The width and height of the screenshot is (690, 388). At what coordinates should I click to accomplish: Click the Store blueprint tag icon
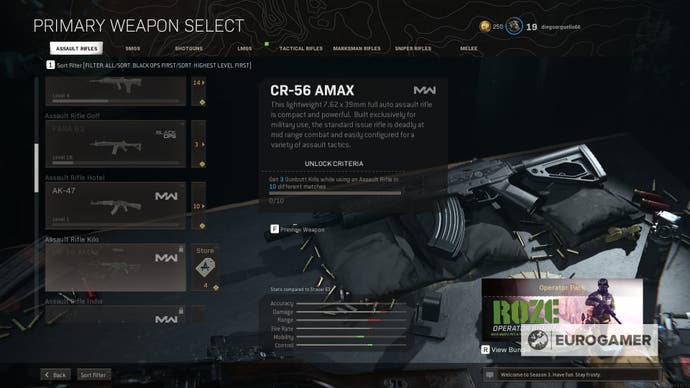[x=205, y=267]
